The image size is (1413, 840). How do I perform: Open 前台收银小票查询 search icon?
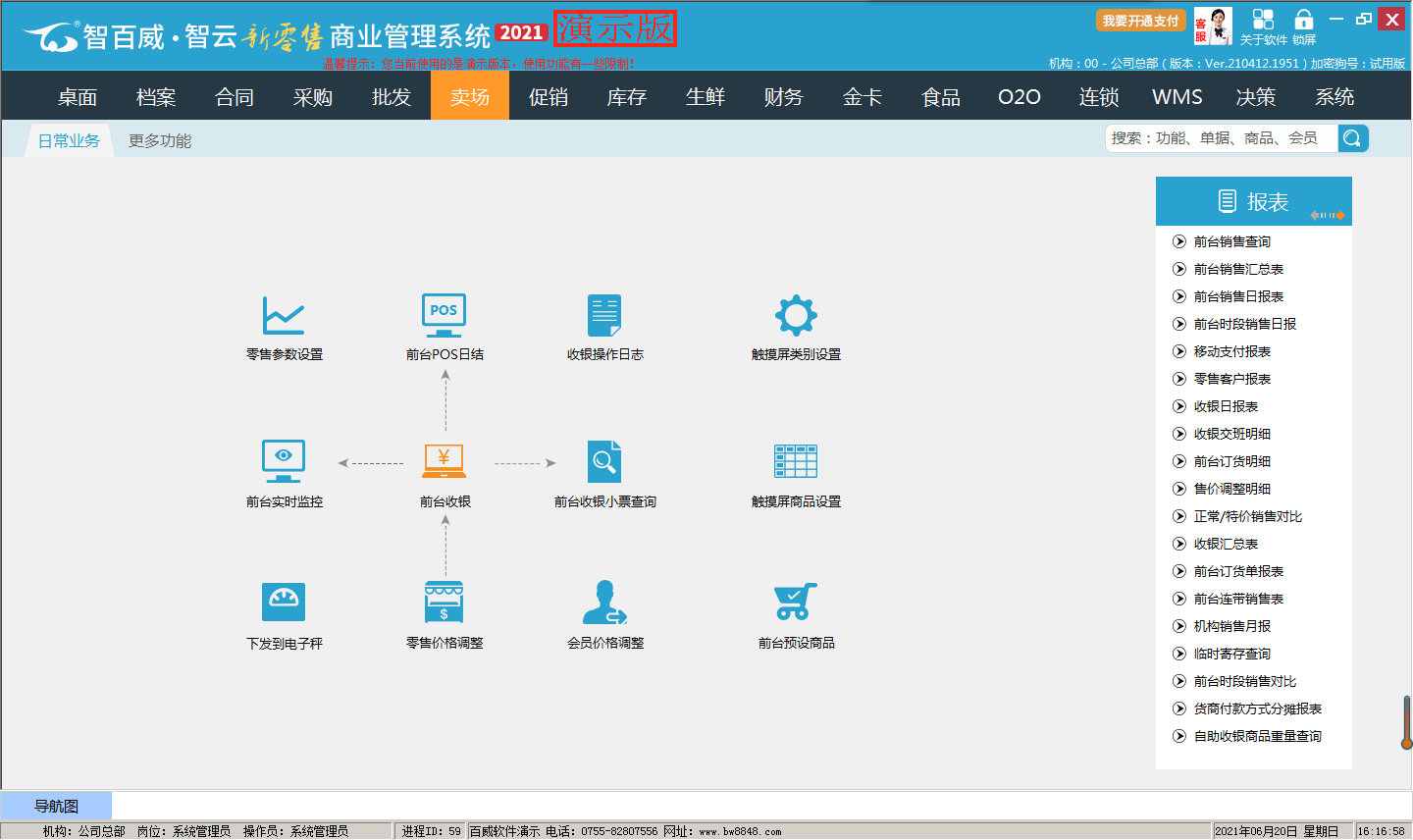pyautogui.click(x=604, y=461)
